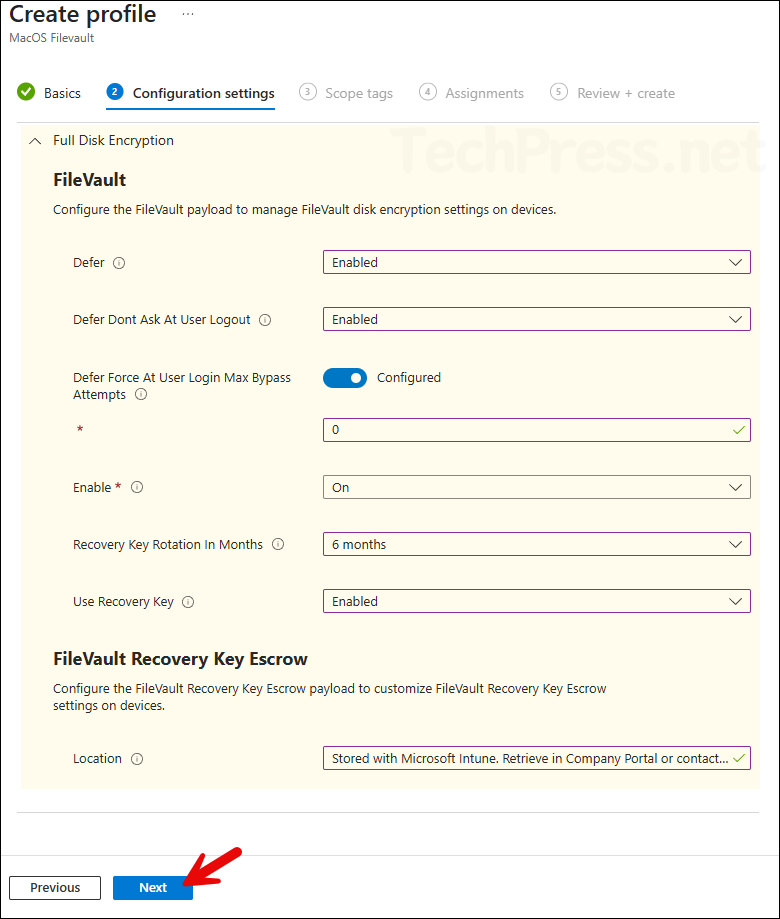Click the MacOS Filevault subtitle text

tap(52, 38)
